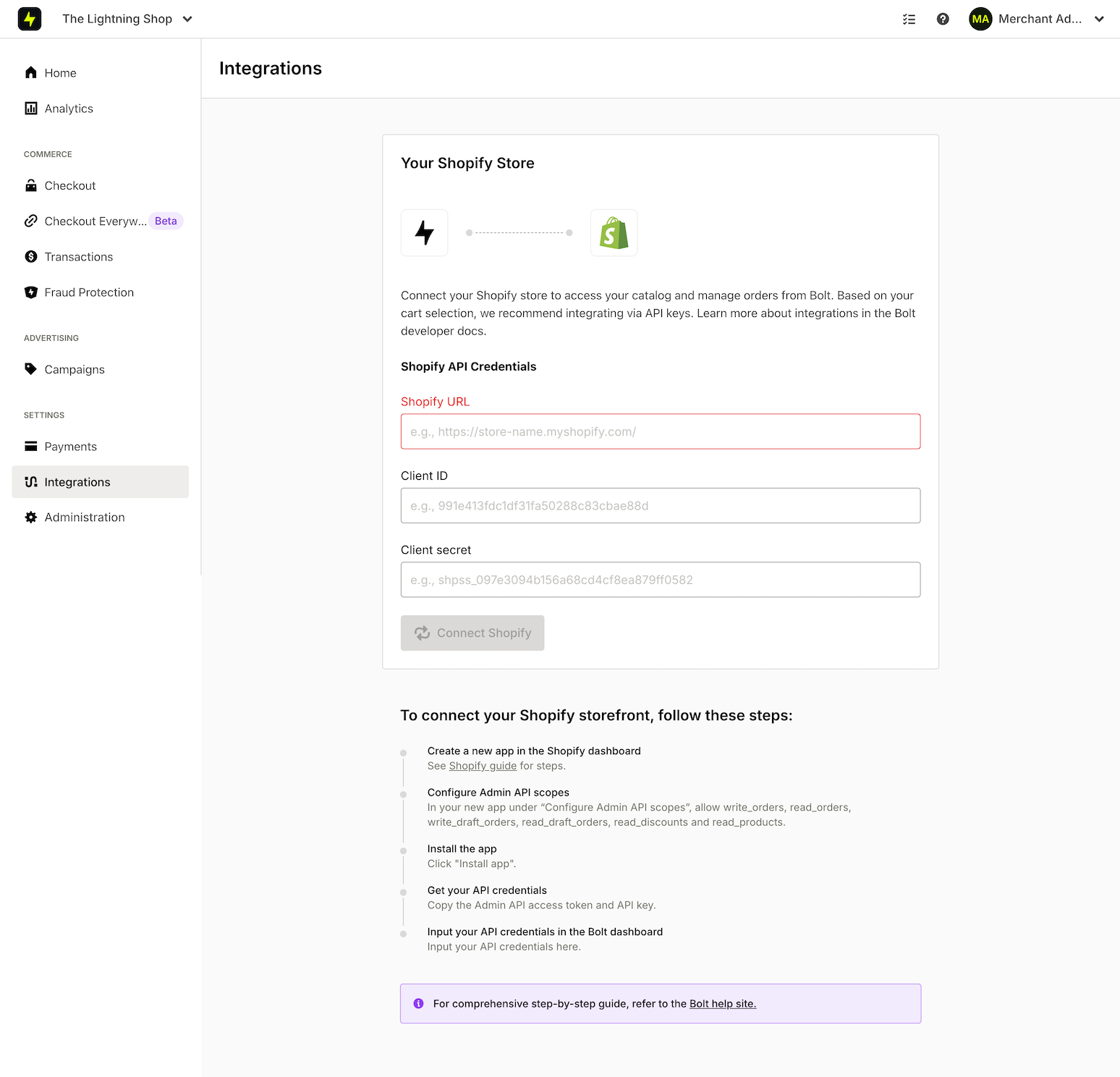Click the Payments card icon
The image size is (1120, 1077).
point(31,446)
